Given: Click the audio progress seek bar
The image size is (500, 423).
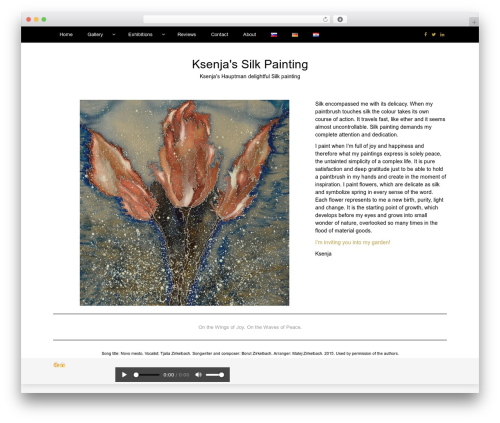Looking at the screenshot, I should point(147,375).
